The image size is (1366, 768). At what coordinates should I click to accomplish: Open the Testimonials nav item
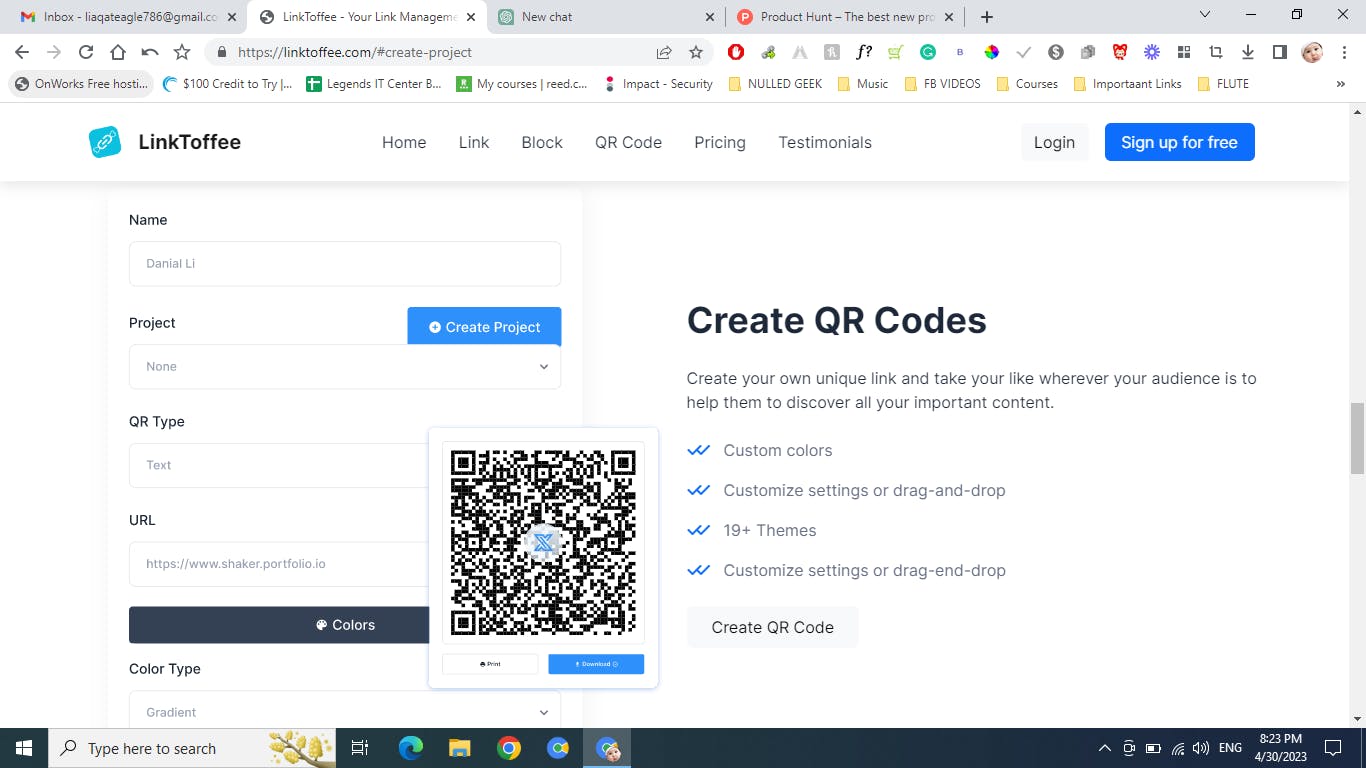[x=825, y=142]
